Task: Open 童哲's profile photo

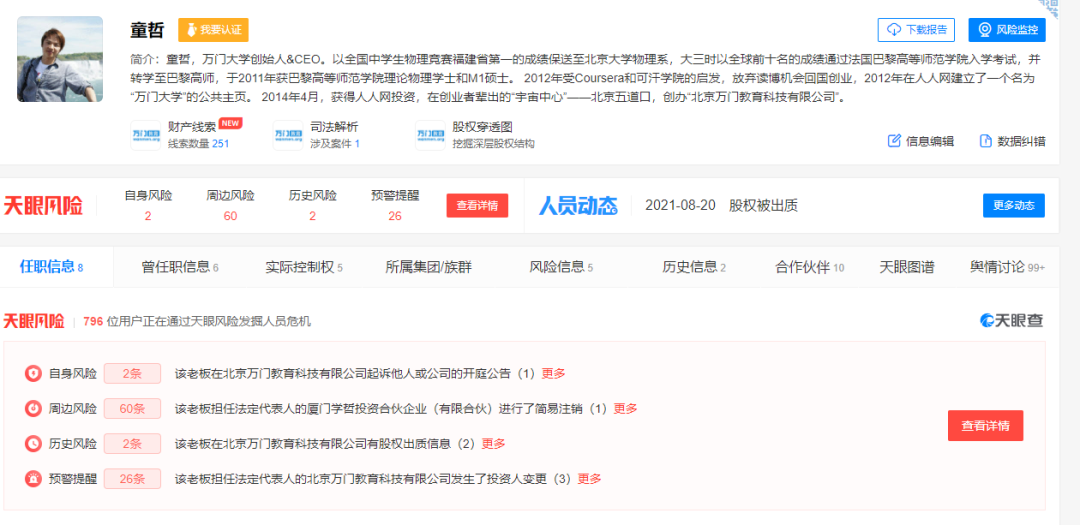Action: point(60,59)
